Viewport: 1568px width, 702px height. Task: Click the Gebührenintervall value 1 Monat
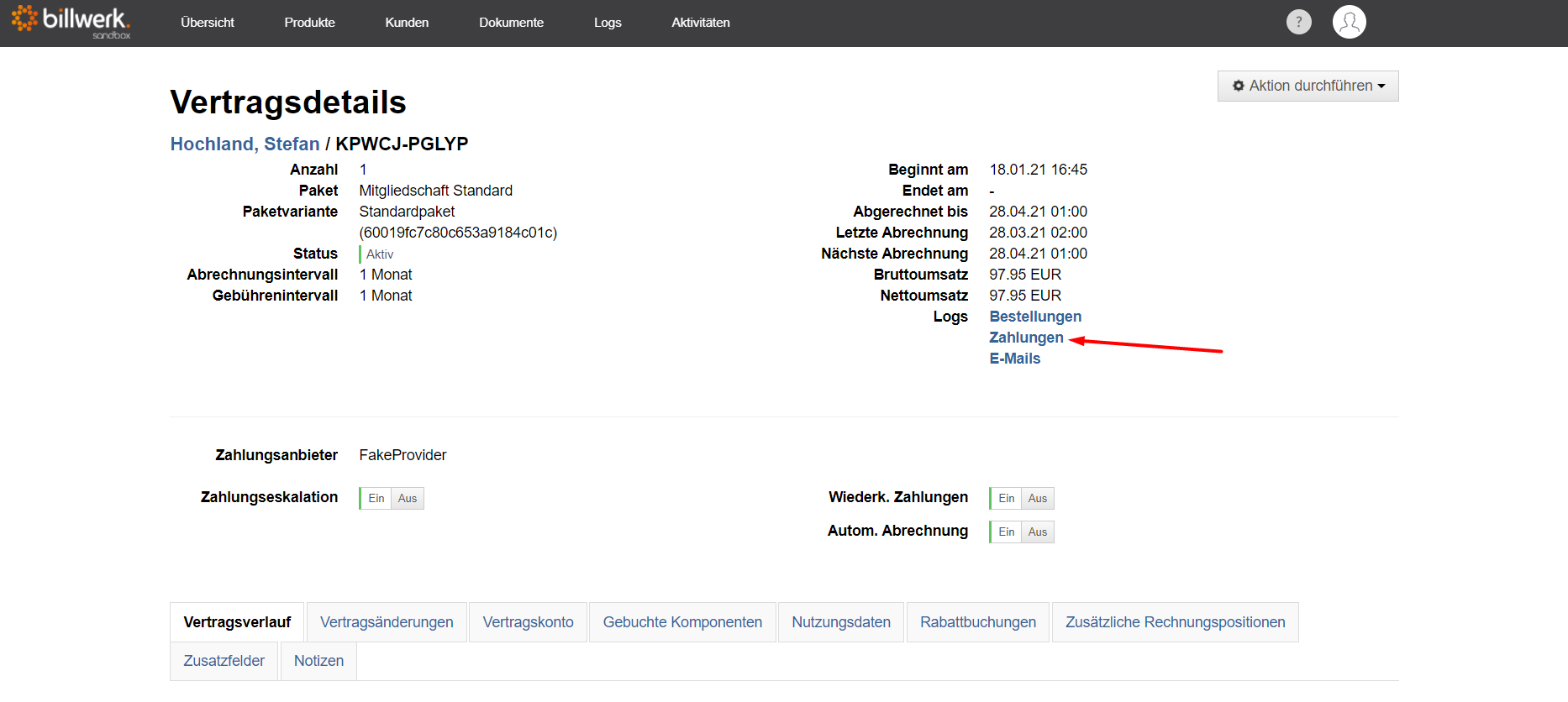point(386,296)
